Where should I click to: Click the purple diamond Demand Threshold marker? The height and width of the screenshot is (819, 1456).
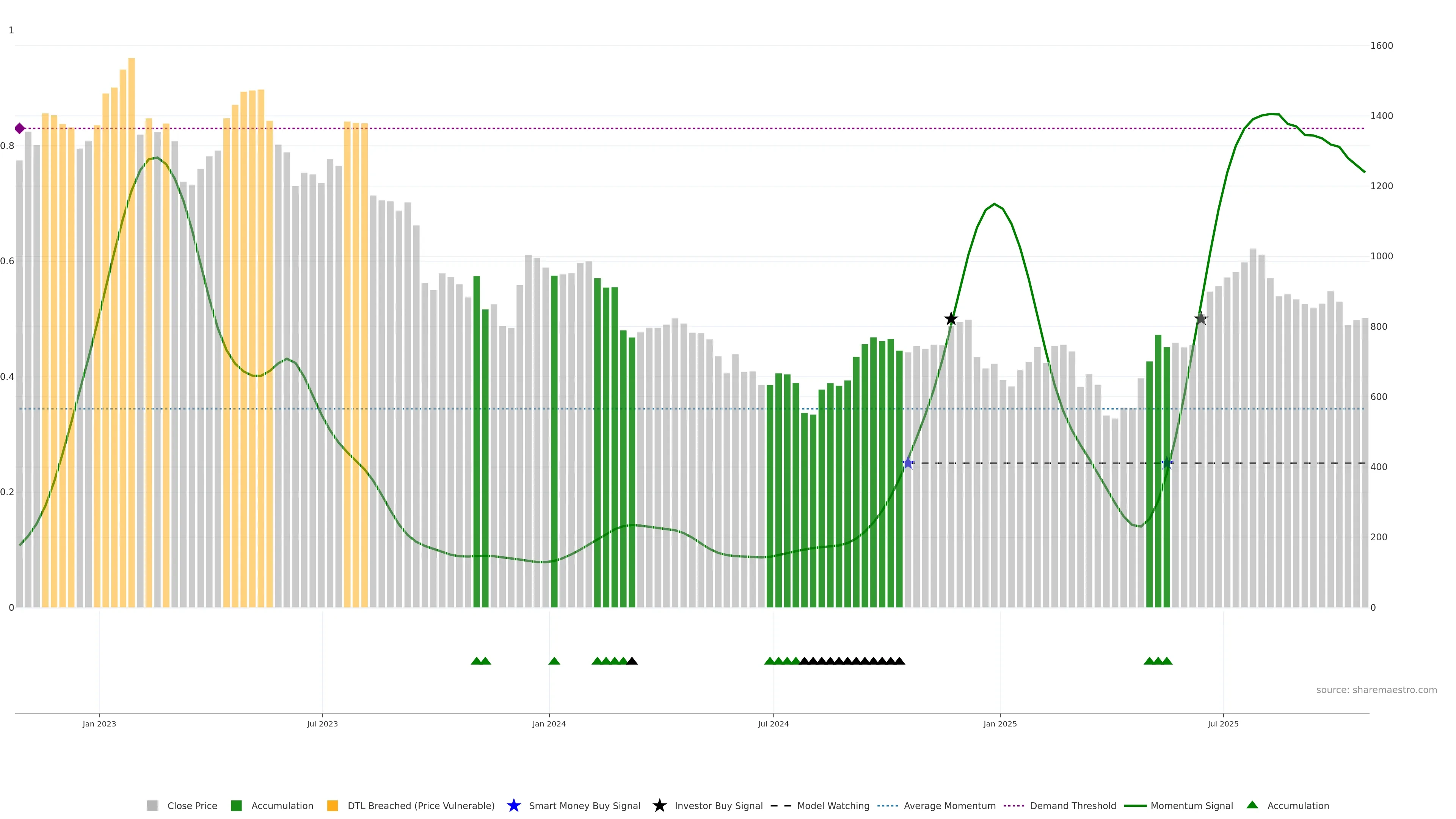[20, 129]
